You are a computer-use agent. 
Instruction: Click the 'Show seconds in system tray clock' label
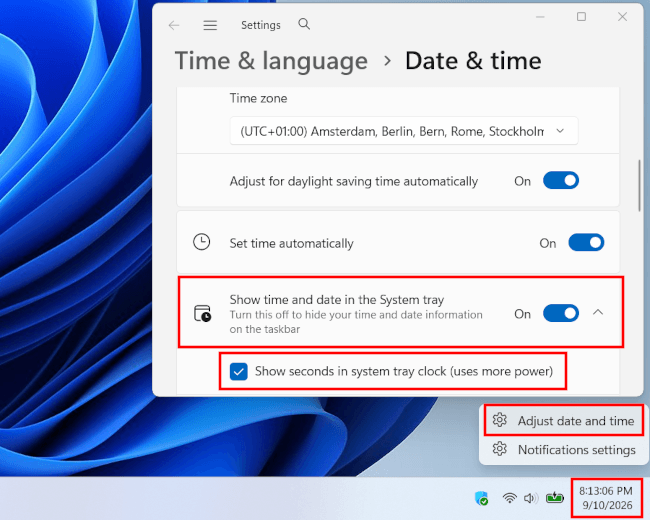tap(404, 371)
